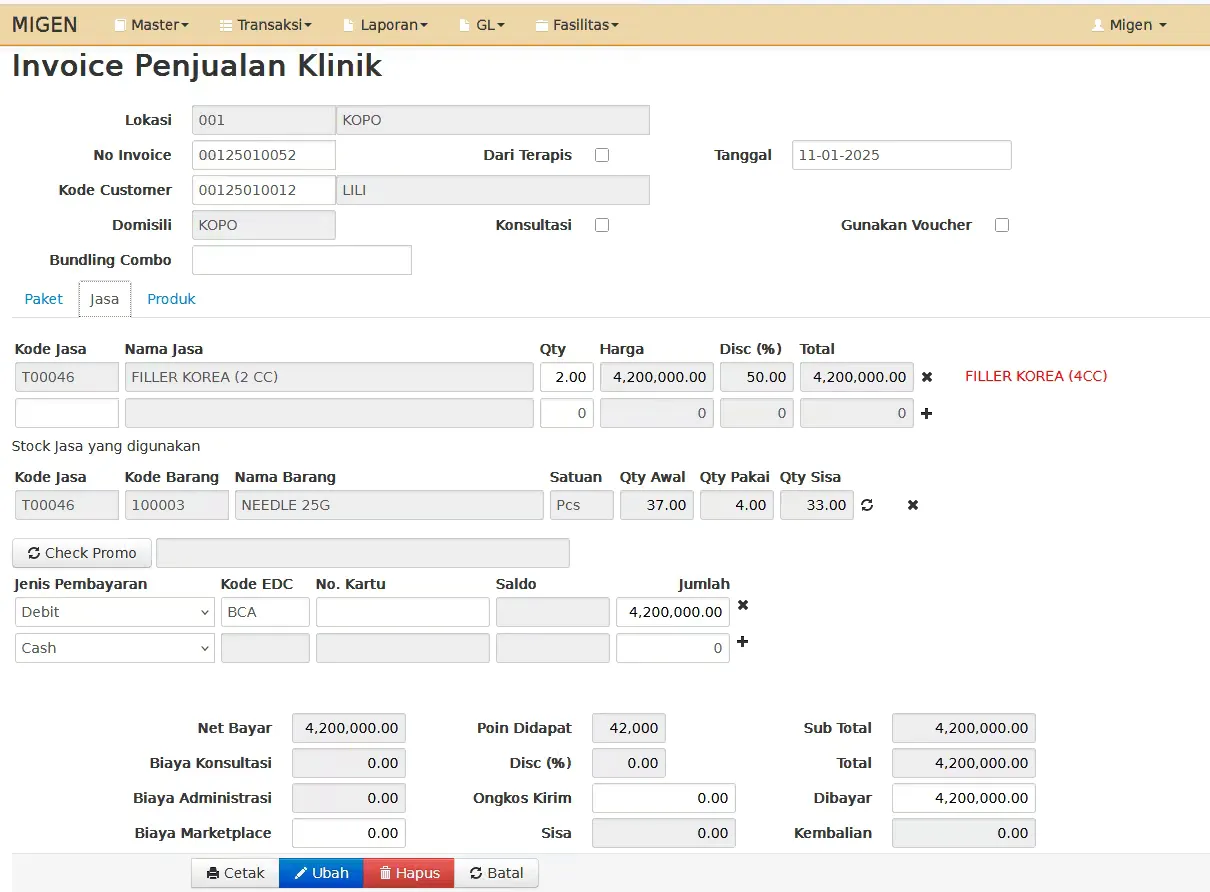Click the Cetak print button
The height and width of the screenshot is (892, 1210).
tap(235, 873)
